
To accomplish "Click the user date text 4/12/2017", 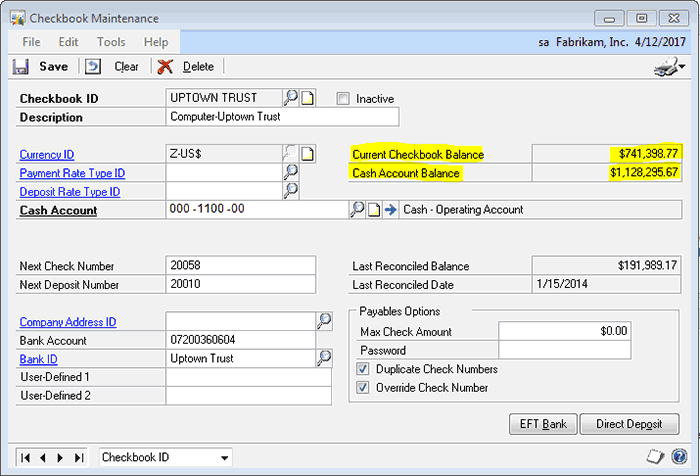I will coord(660,42).
